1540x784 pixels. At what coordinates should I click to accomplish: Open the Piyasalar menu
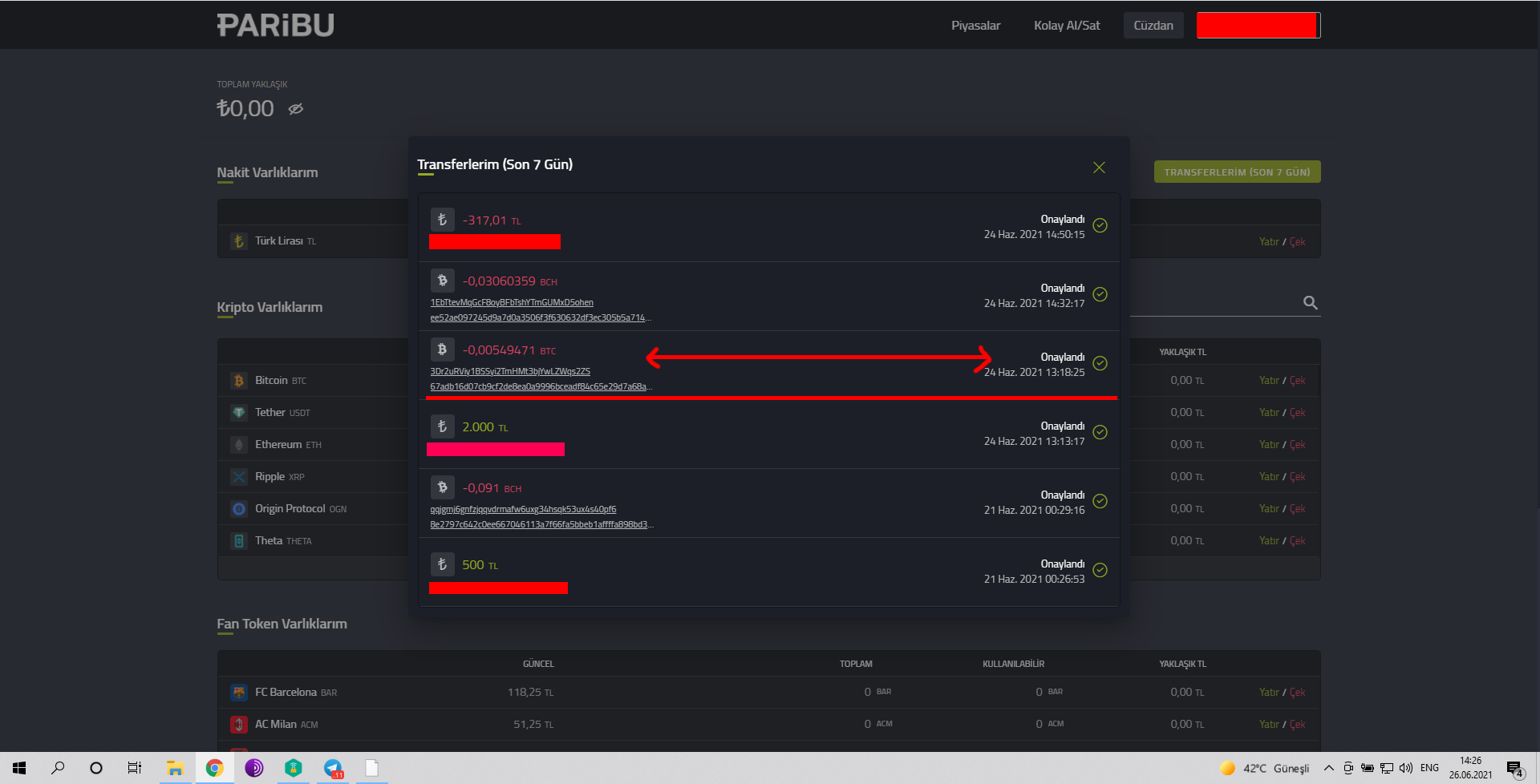975,26
